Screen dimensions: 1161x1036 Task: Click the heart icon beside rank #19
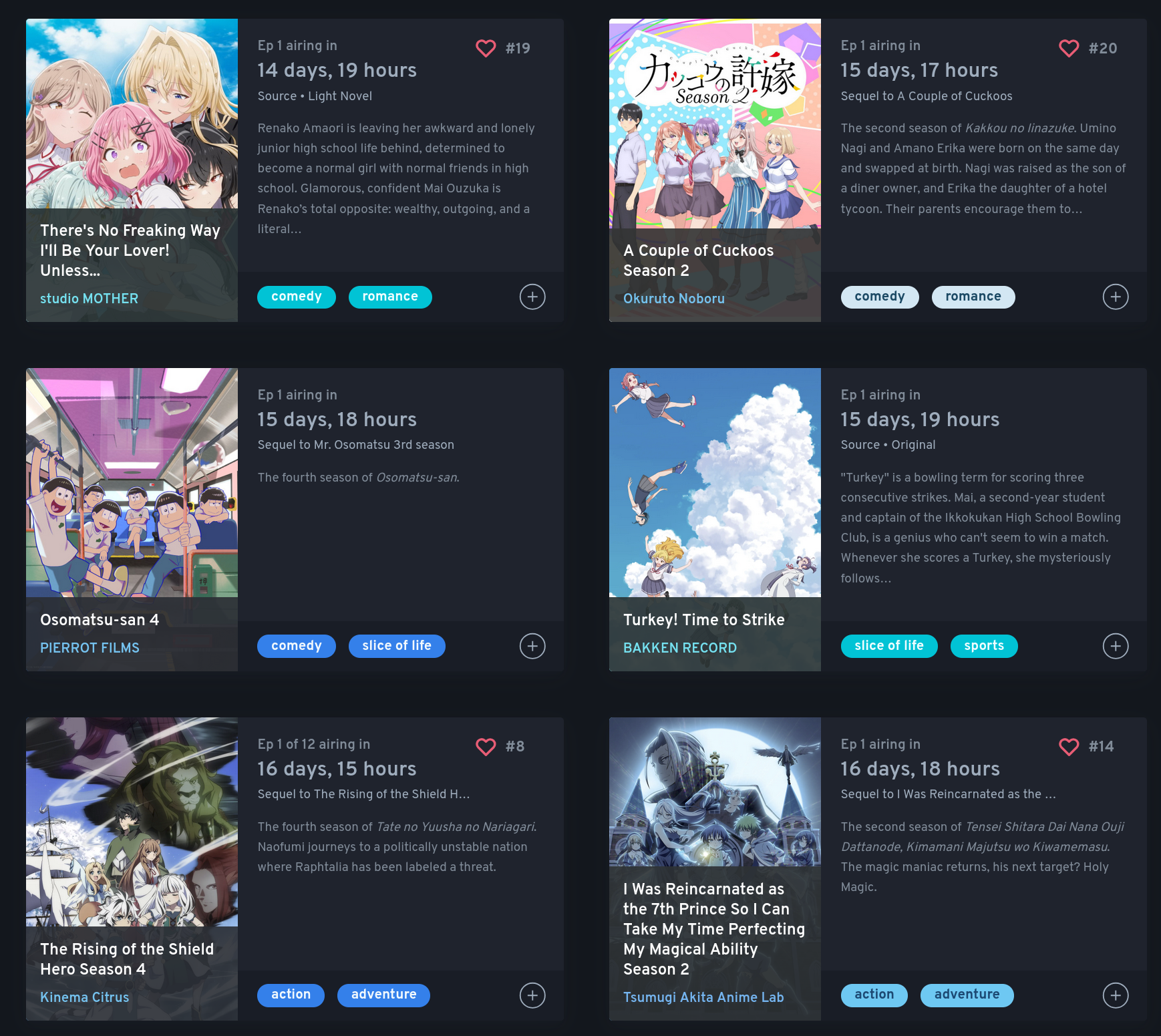point(486,48)
